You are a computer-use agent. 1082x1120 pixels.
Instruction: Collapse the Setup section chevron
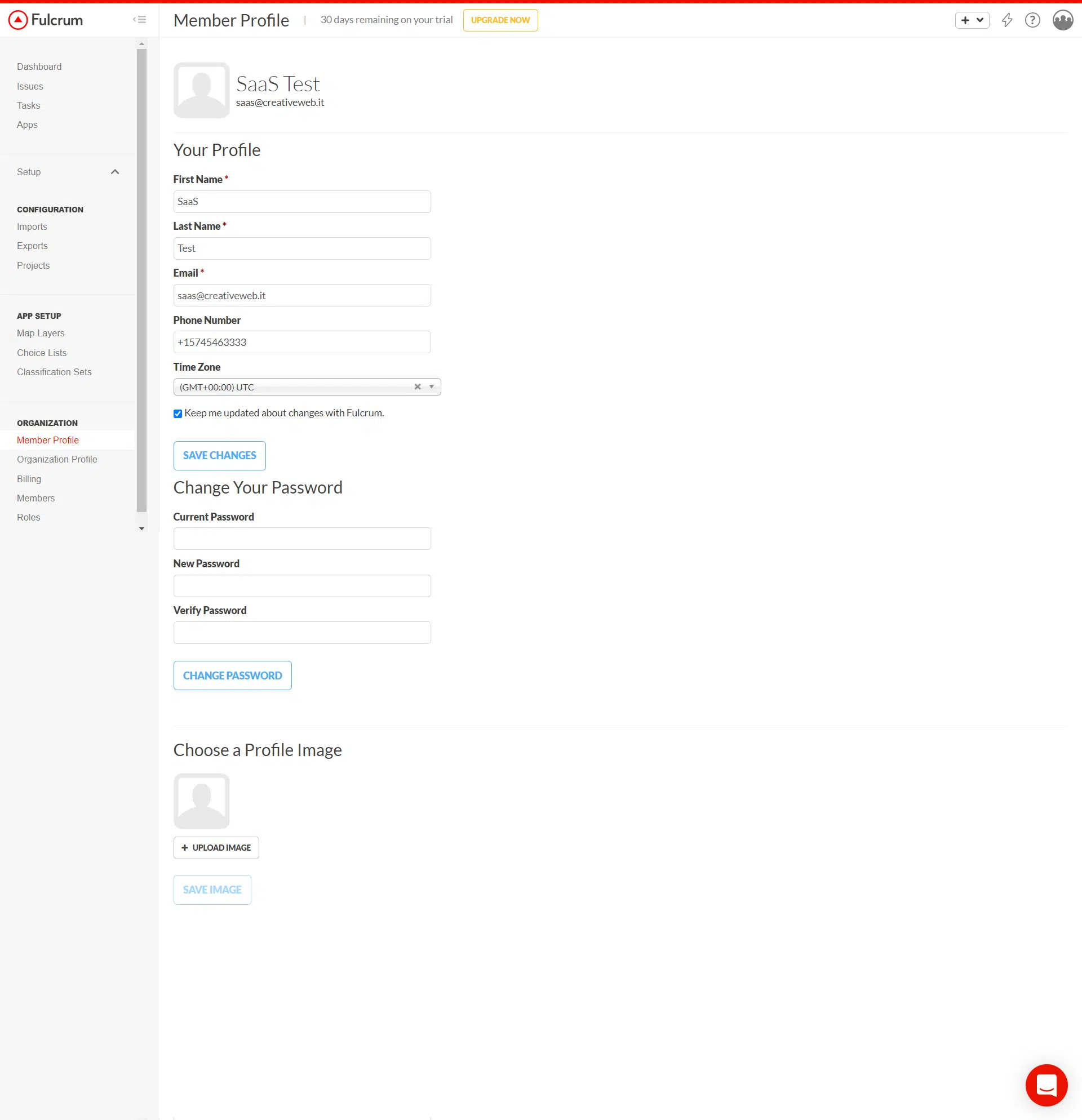point(115,172)
